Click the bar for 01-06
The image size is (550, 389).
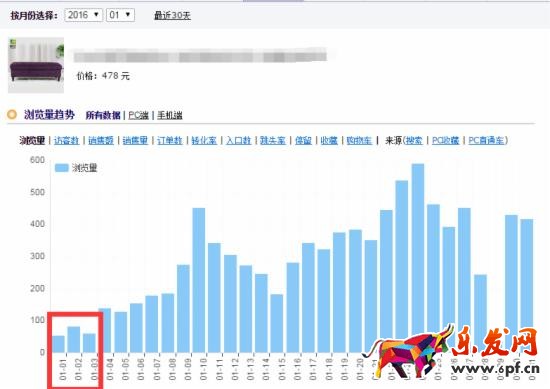[x=136, y=328]
